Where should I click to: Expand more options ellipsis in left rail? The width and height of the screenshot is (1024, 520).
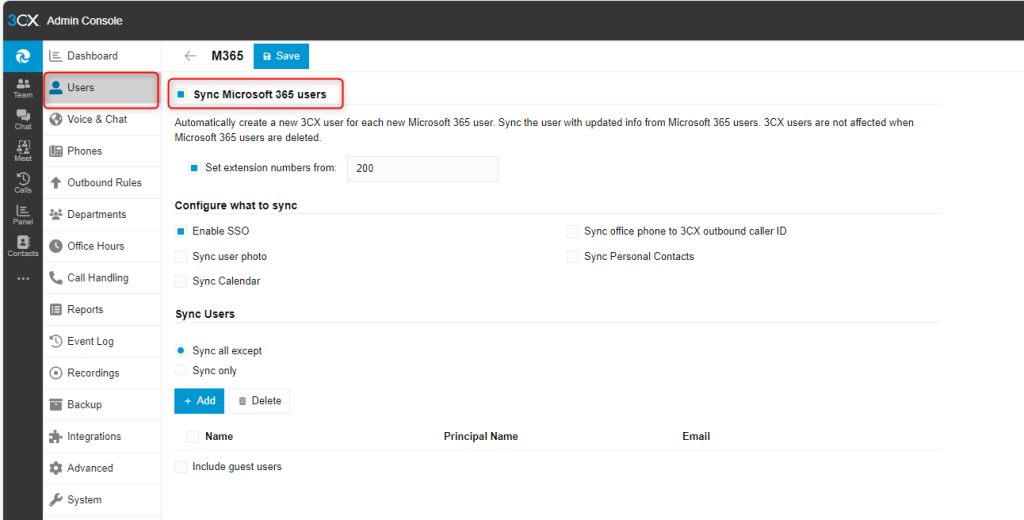tap(22, 278)
